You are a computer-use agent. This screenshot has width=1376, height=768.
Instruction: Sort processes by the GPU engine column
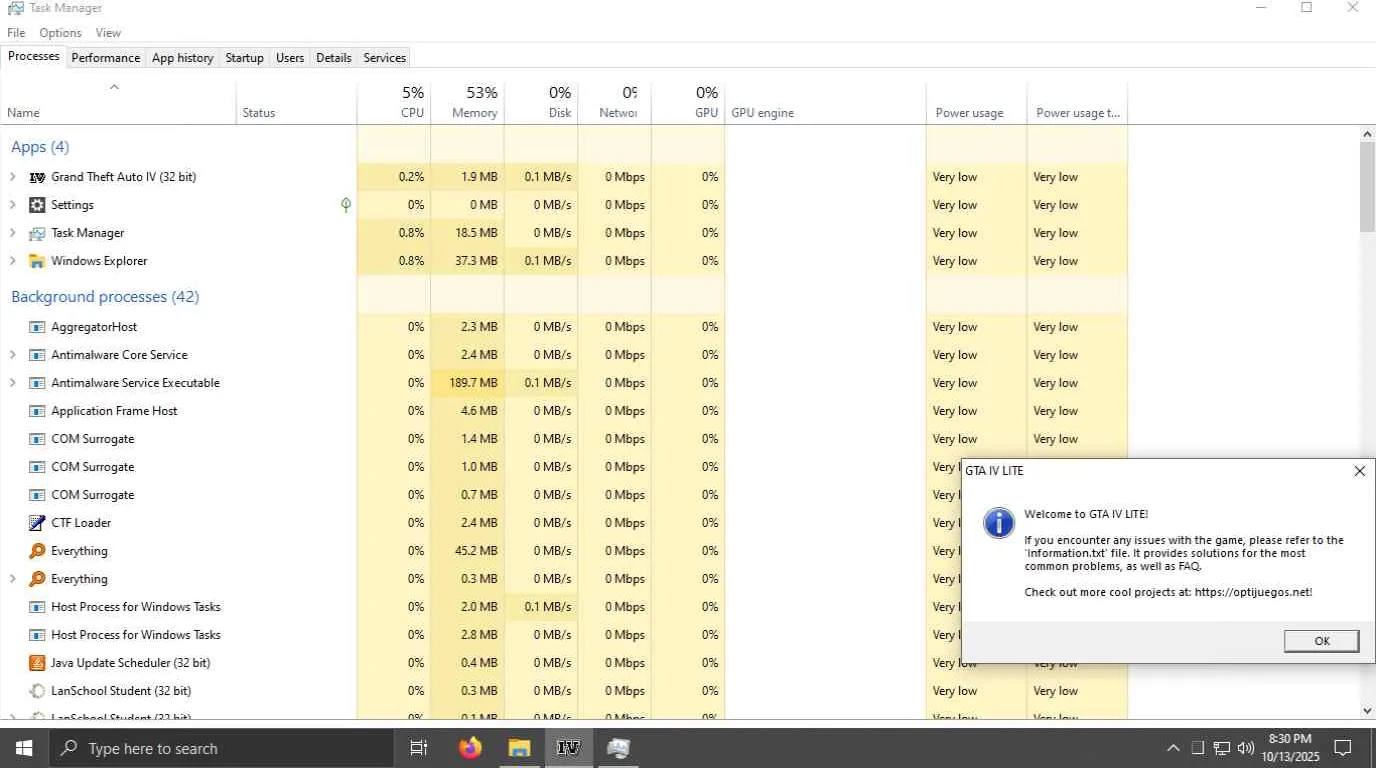pos(825,101)
